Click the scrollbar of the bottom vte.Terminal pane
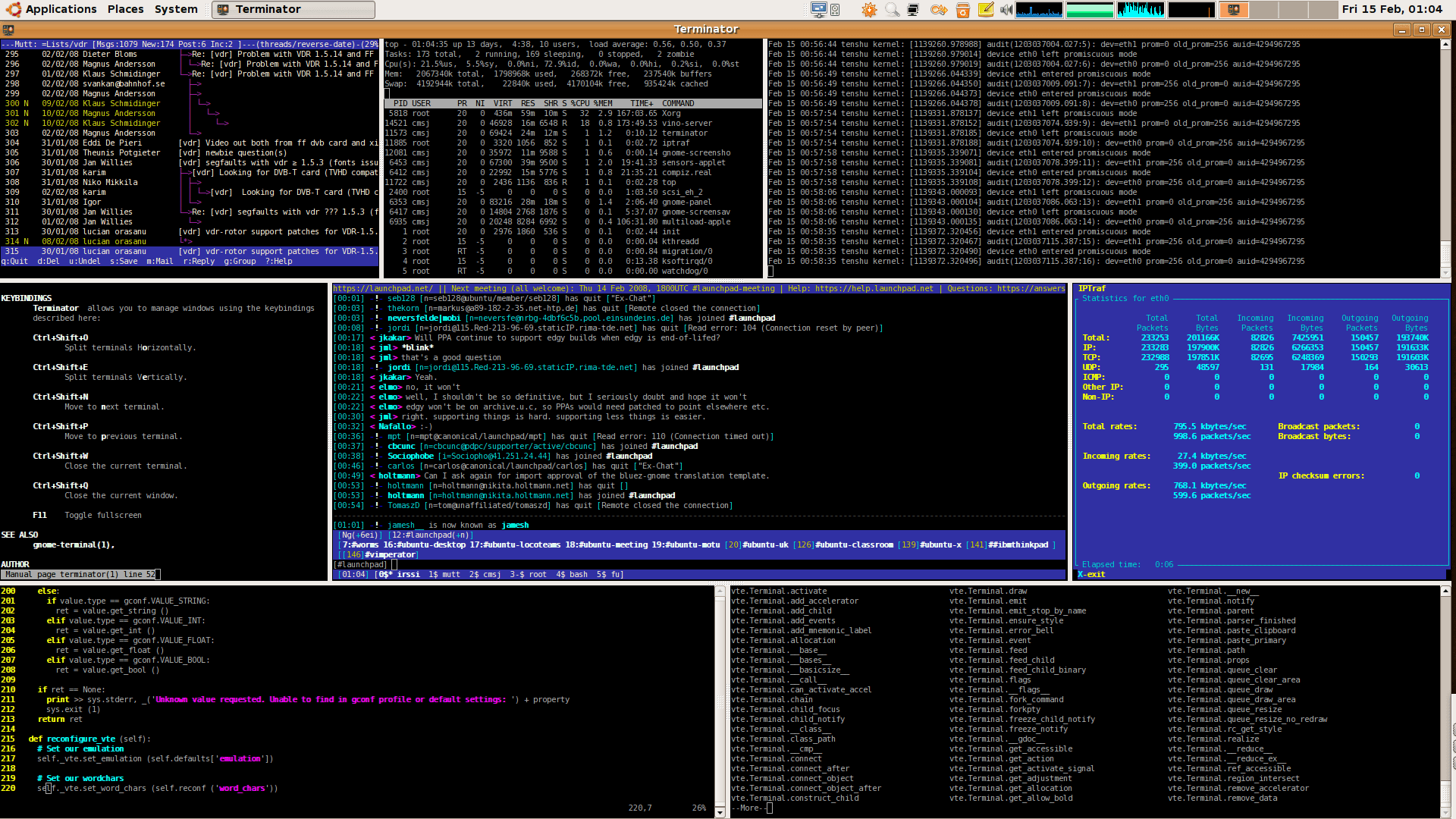 coord(1445,698)
